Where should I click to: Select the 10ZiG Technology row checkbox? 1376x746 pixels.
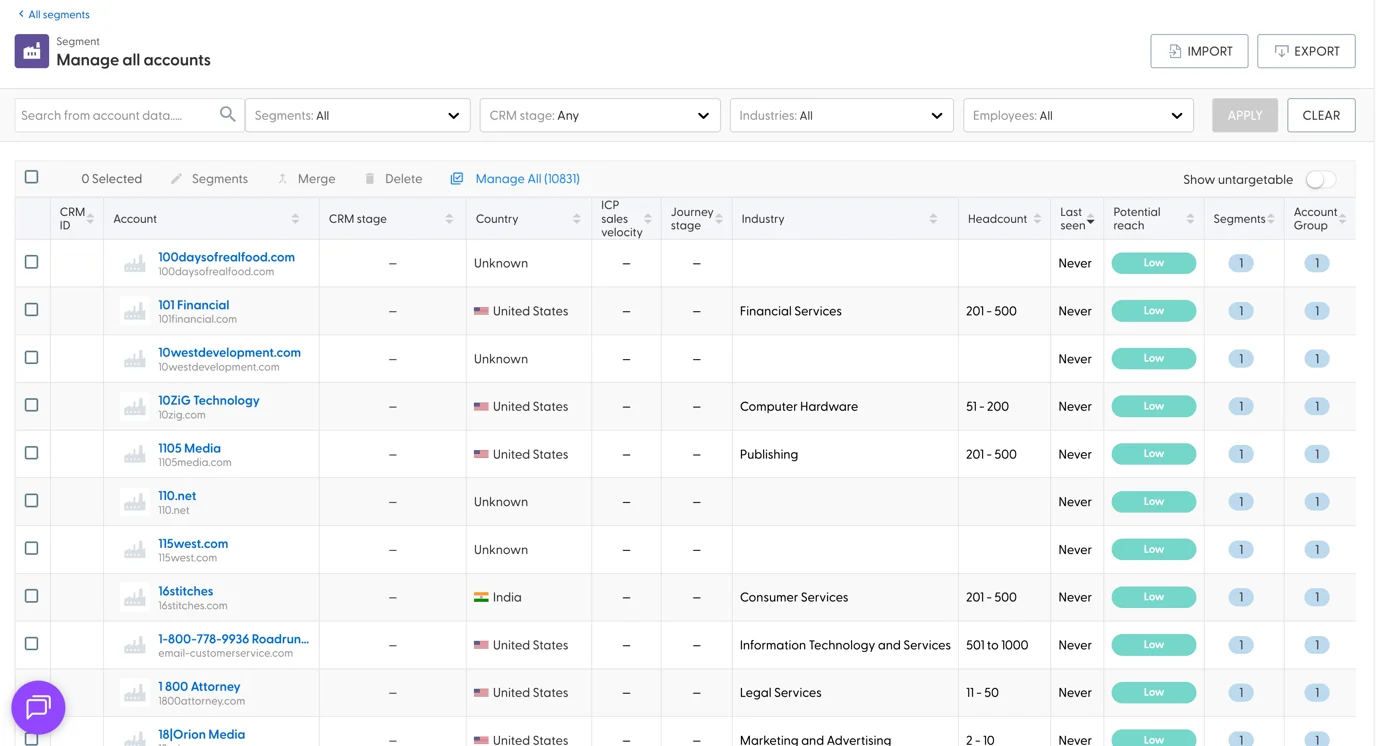[x=32, y=405]
